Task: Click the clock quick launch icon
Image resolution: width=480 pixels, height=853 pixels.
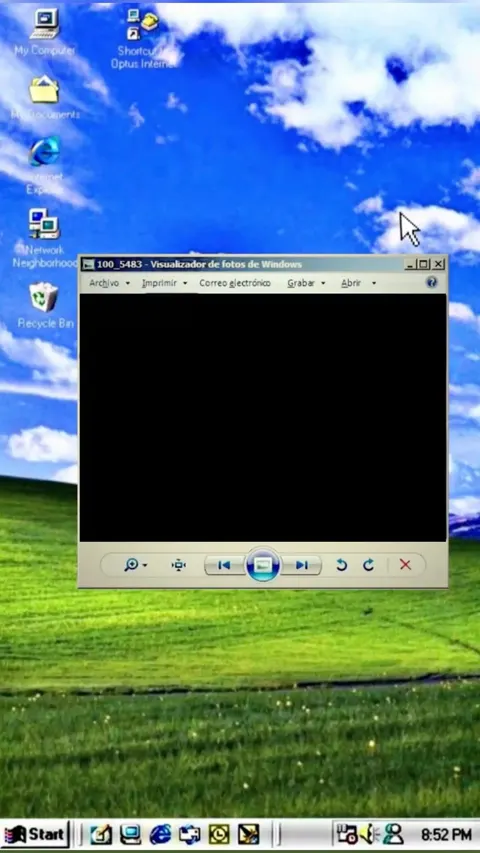Action: coord(219,835)
